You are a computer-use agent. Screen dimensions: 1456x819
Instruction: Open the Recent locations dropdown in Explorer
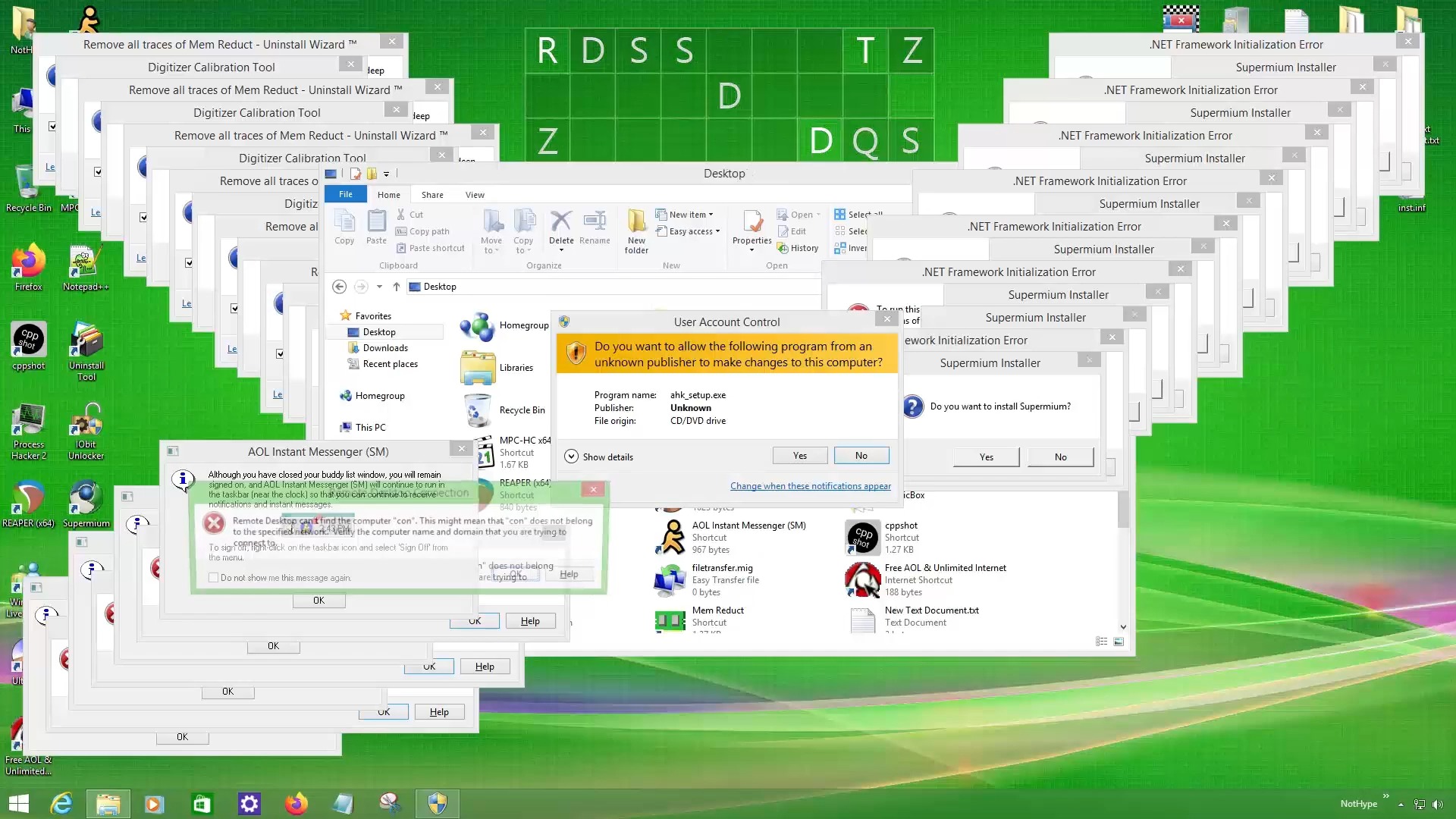[x=379, y=287]
